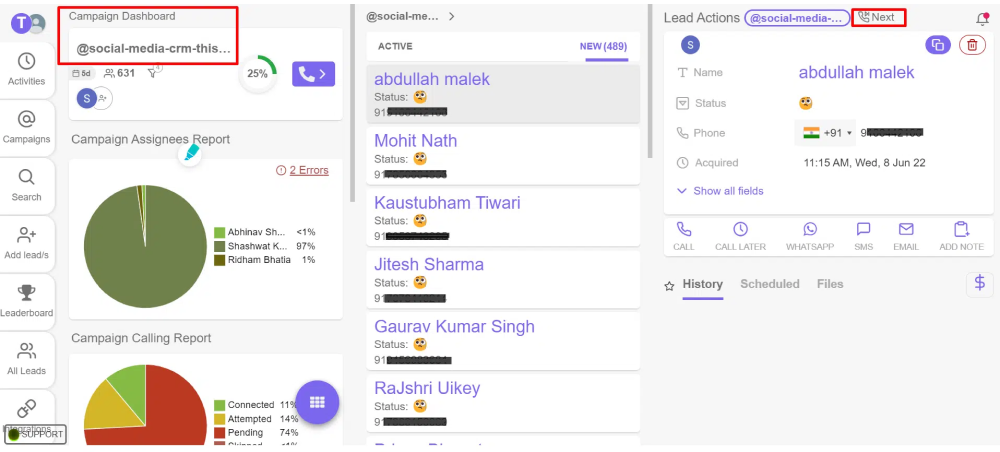Image resolution: width=1000 pixels, height=452 pixels.
Task: Click the 5d duration badge
Action: 82,73
